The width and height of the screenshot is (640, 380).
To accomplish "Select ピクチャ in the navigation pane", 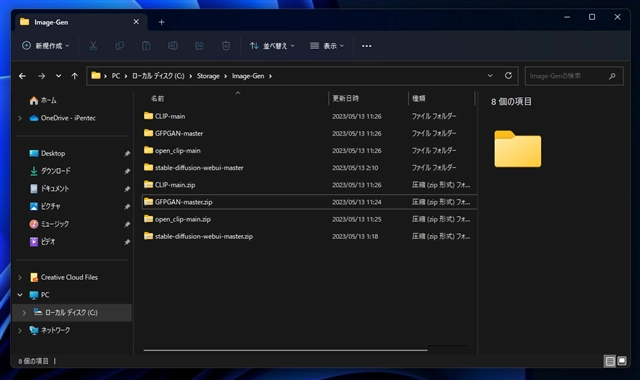I will [x=50, y=207].
